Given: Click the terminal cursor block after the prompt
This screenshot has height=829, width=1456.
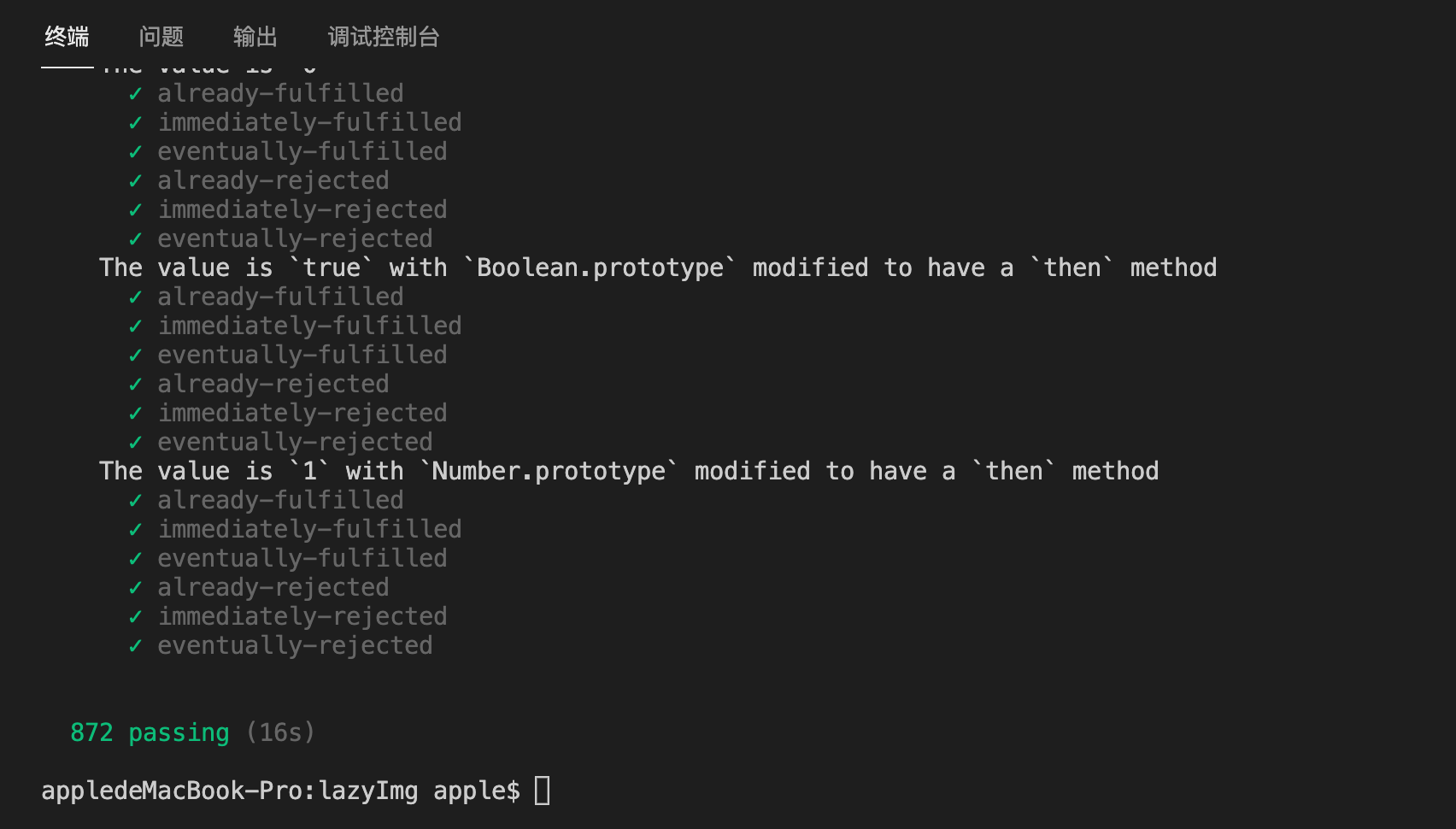Looking at the screenshot, I should coord(543,791).
